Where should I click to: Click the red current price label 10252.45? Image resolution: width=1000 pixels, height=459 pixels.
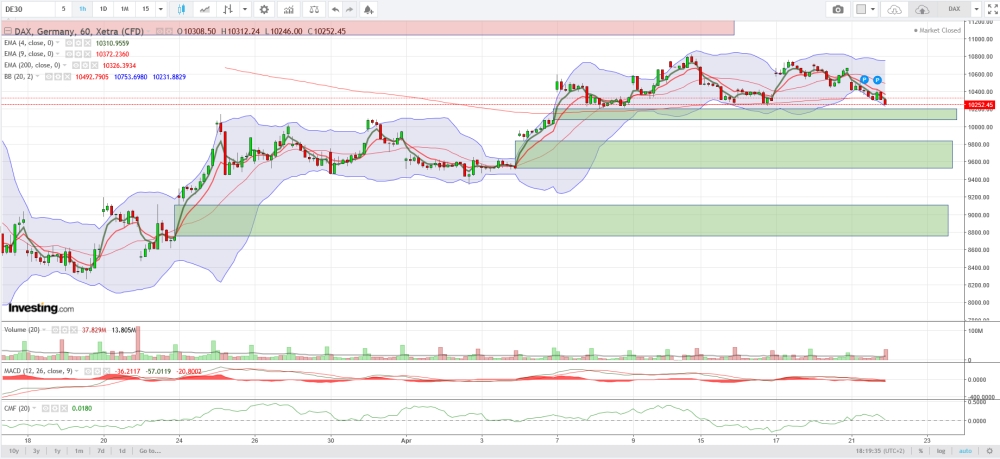[x=980, y=105]
